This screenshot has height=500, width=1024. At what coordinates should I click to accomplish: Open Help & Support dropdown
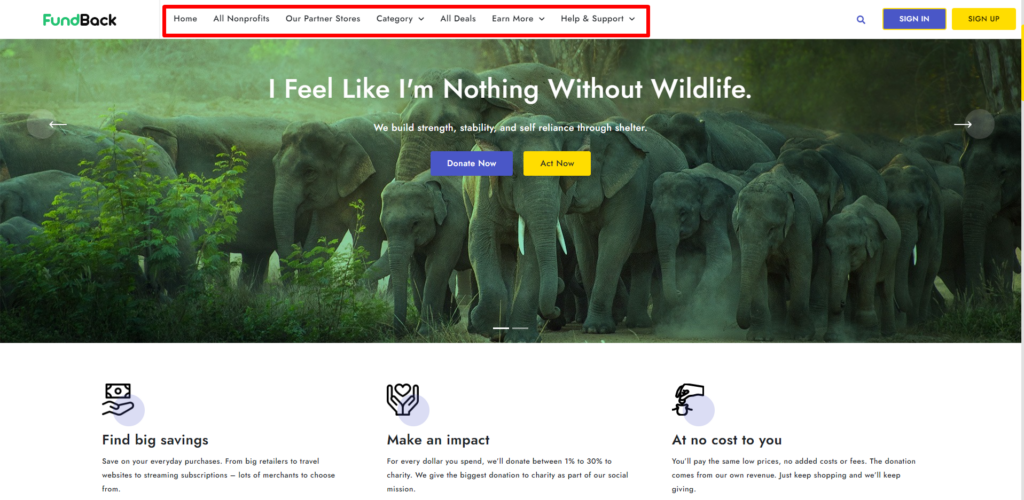pyautogui.click(x=598, y=19)
